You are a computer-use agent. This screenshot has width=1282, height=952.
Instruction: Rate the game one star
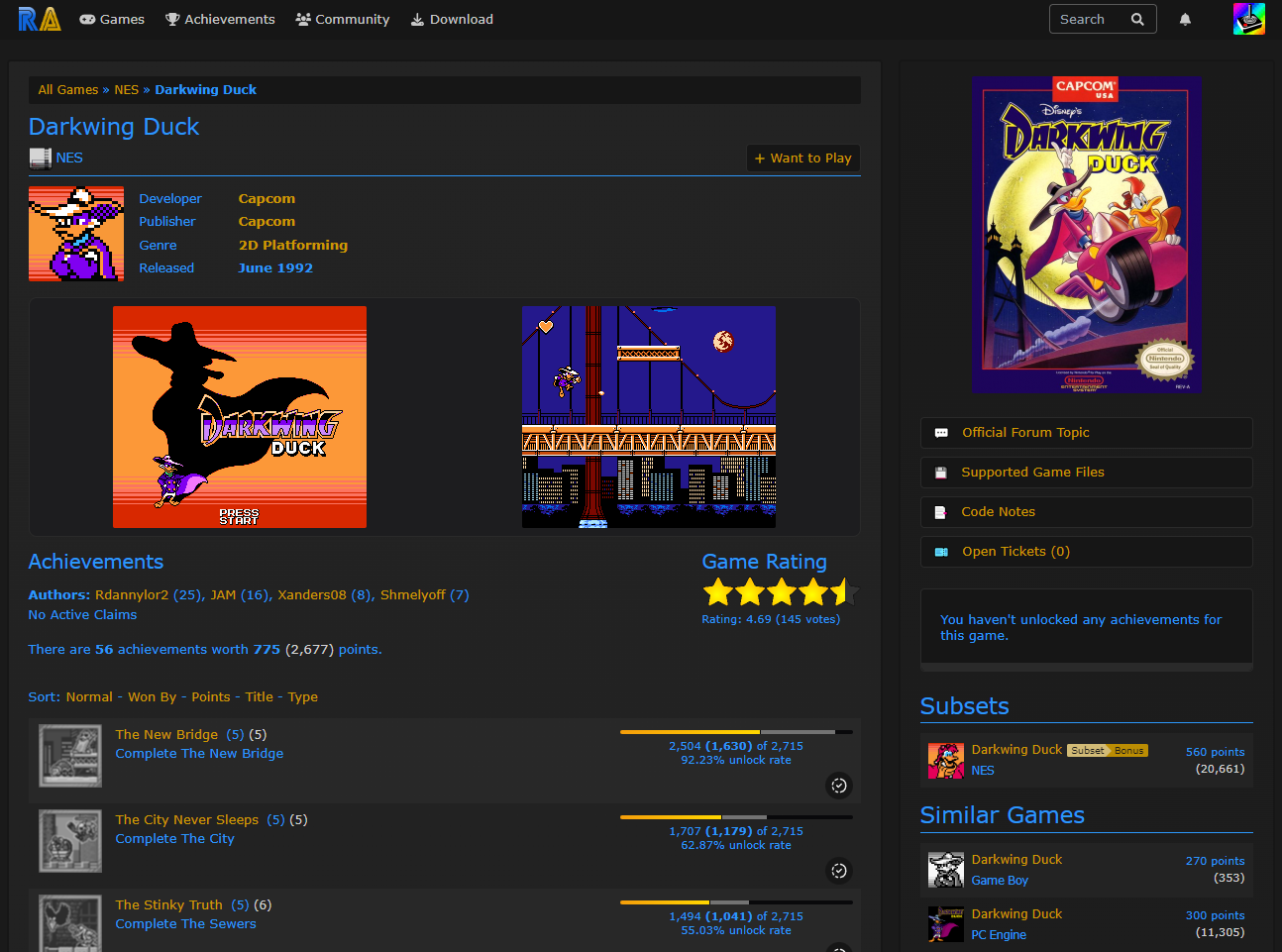(718, 592)
